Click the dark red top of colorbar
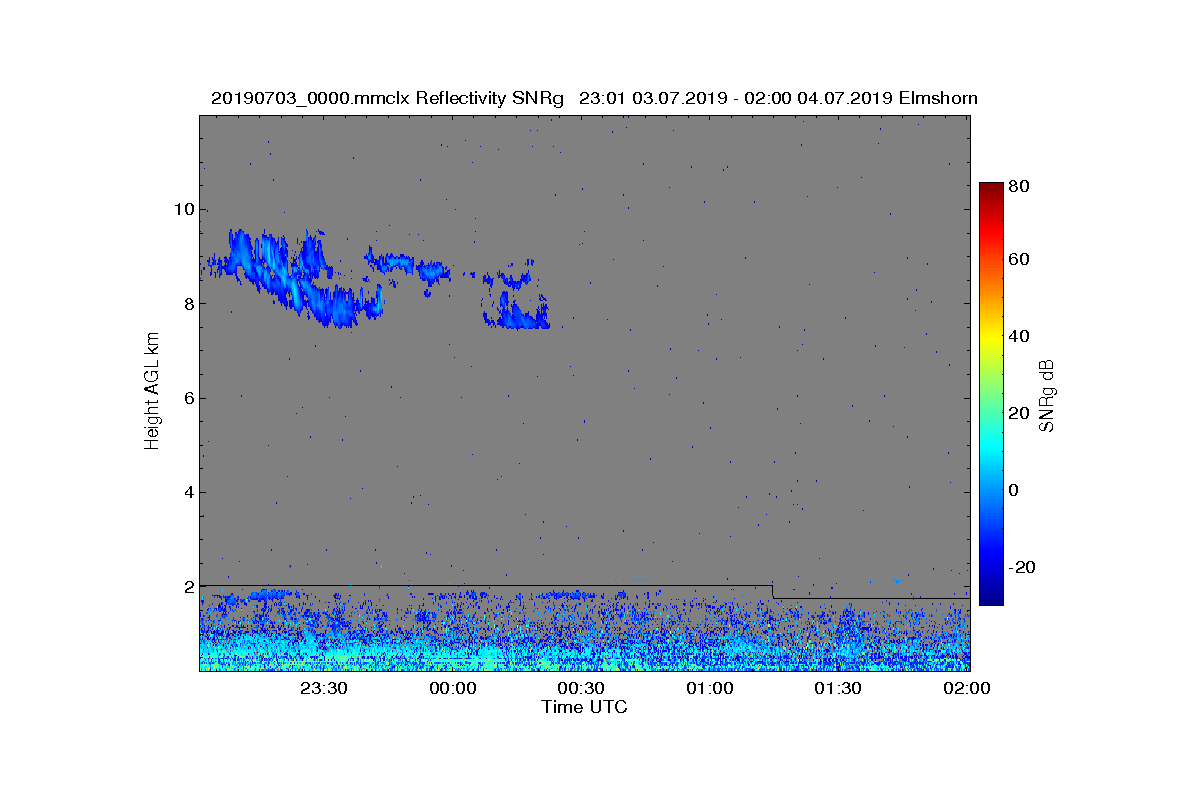The image size is (1200, 800). point(991,190)
